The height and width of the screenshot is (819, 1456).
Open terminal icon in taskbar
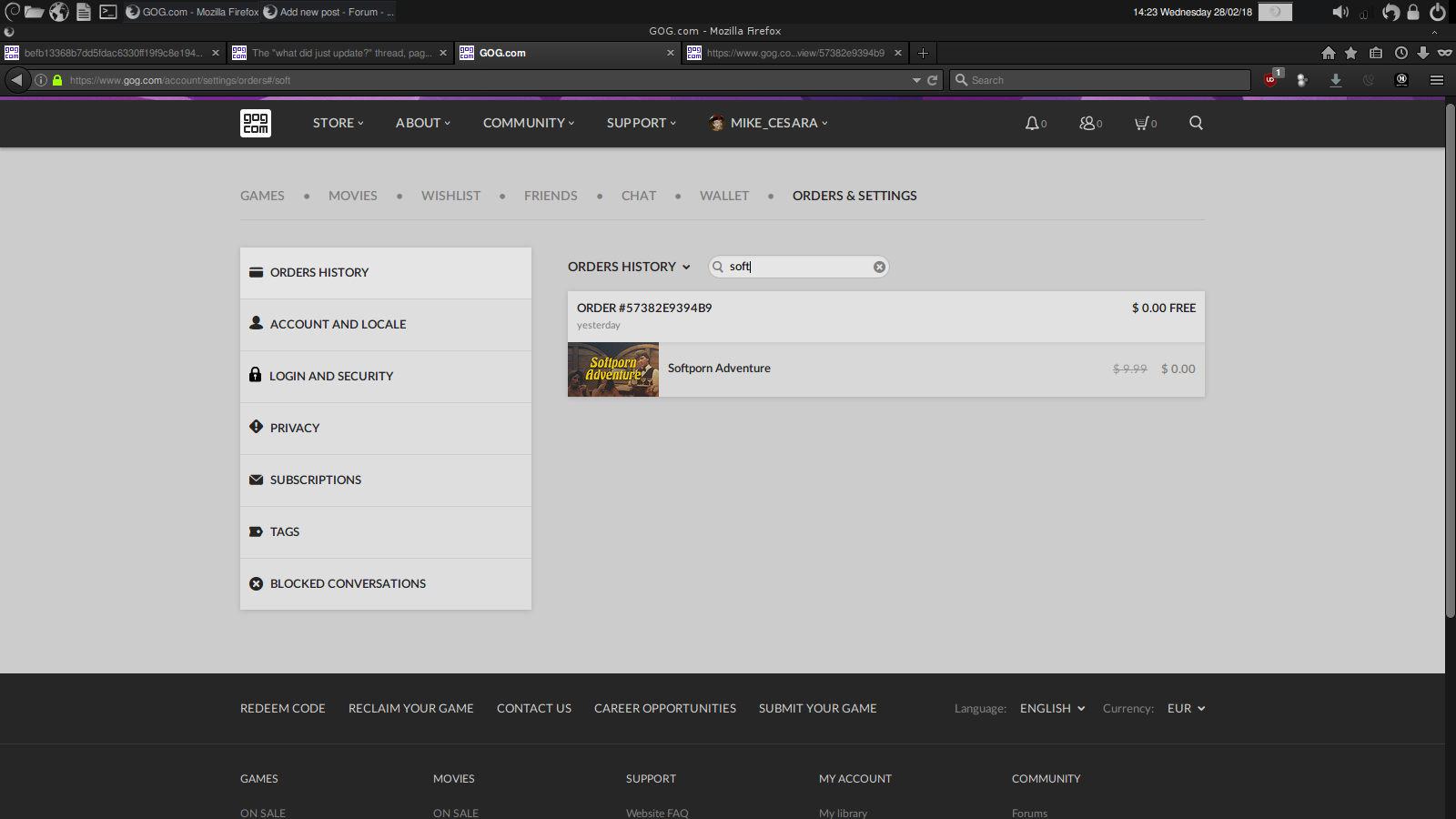tap(108, 12)
